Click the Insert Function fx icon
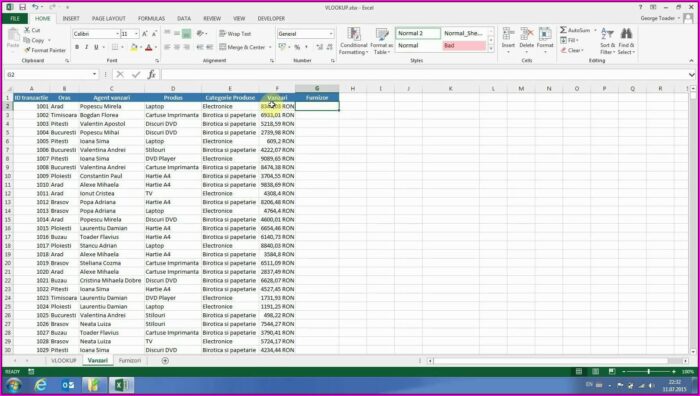 click(151, 75)
